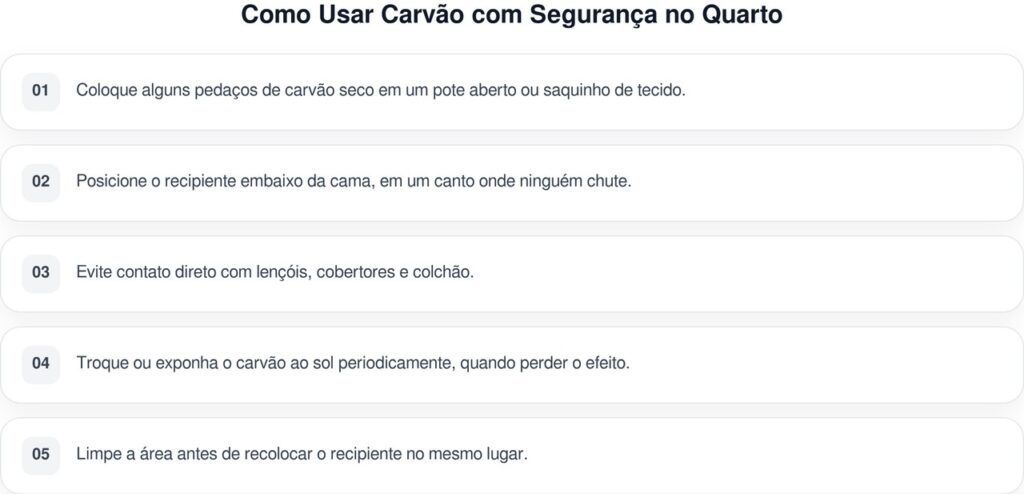The image size is (1024, 494).
Task: Click the 04 step number badge
Action: pos(41,364)
